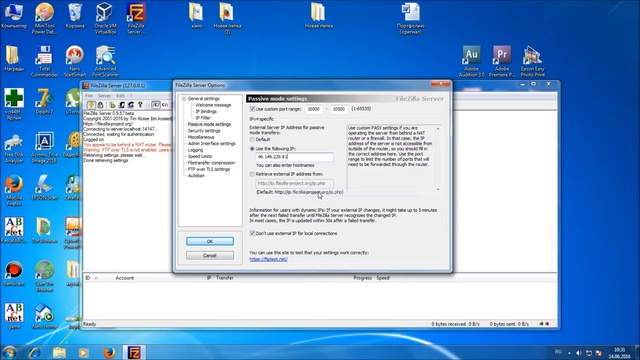Select the Adobe Audition 3.0 desktop icon
Image resolution: width=640 pixels, height=360 pixels.
tap(471, 61)
